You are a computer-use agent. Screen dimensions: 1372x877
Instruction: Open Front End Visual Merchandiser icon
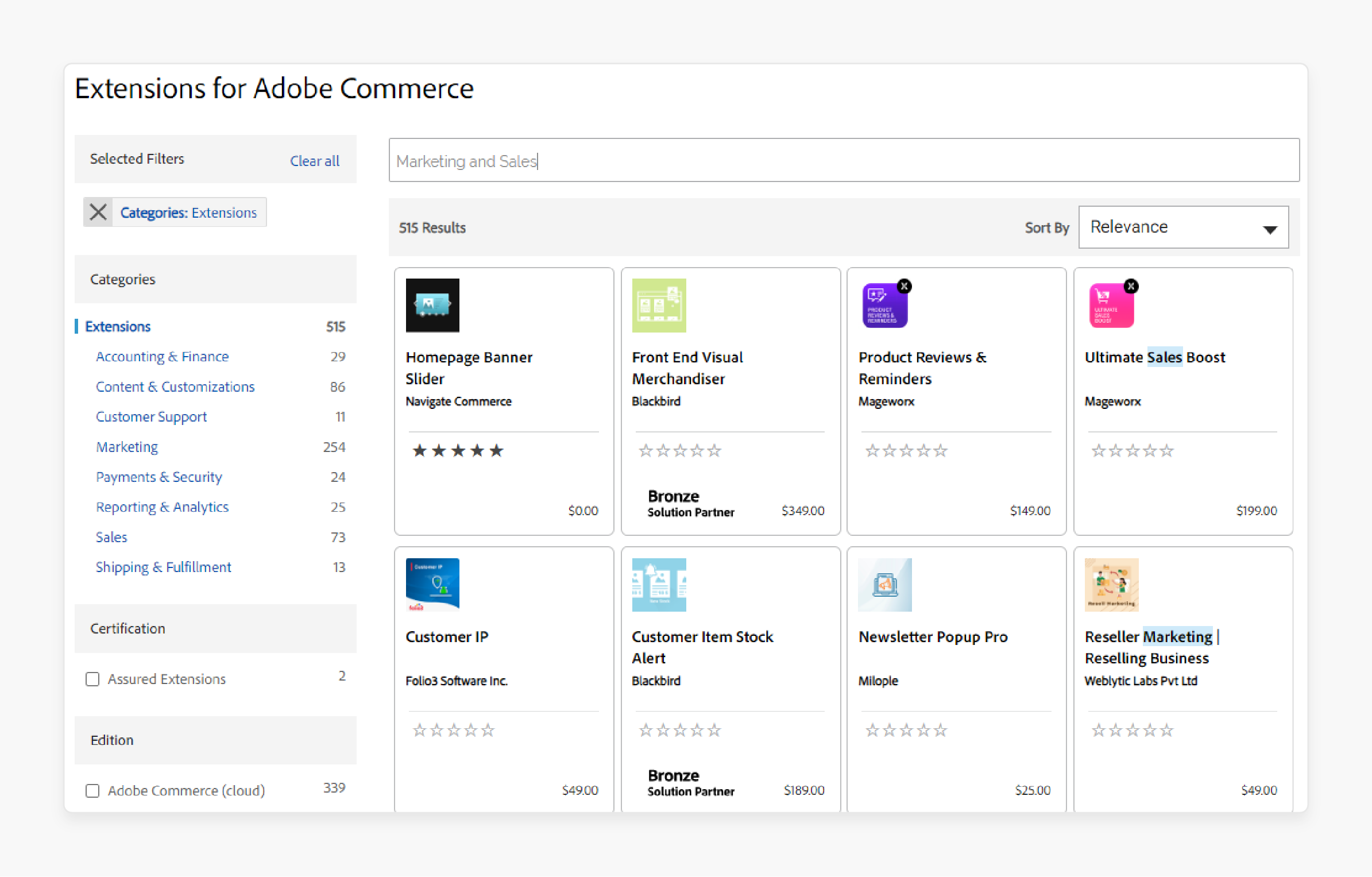pyautogui.click(x=659, y=306)
